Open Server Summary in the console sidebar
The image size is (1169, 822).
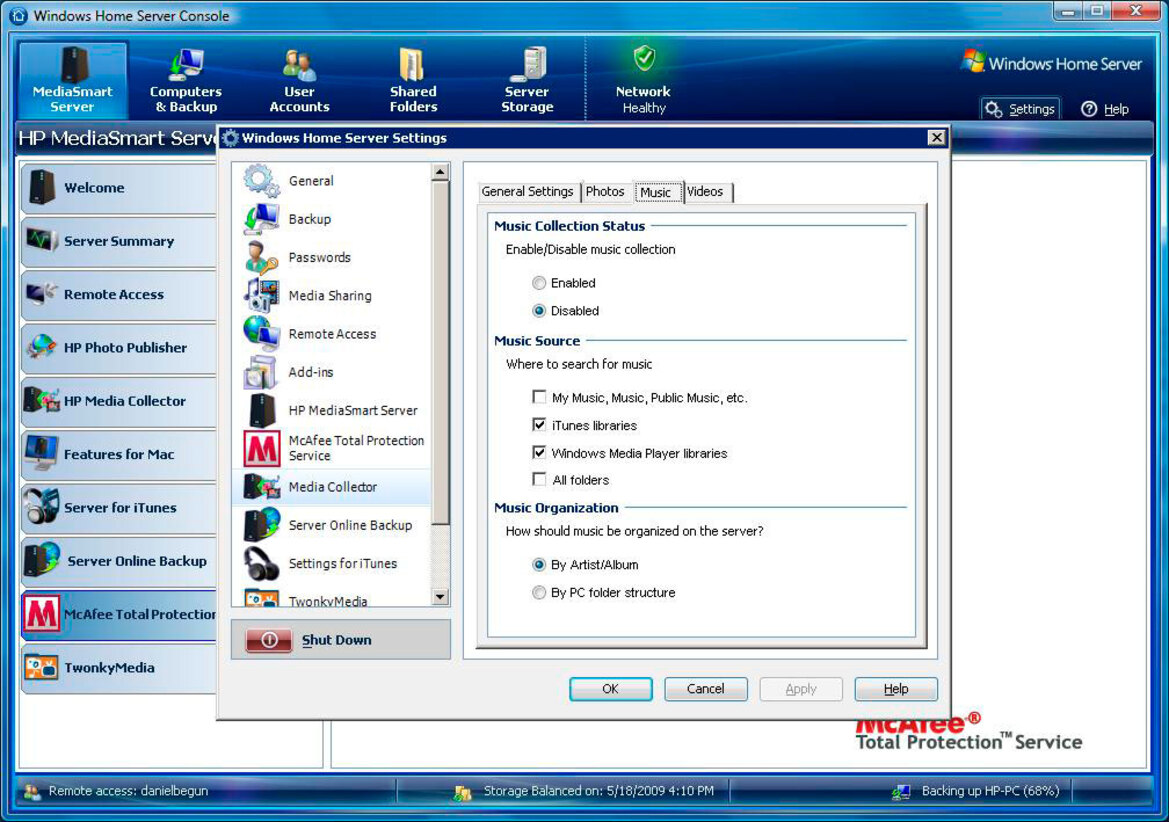tap(119, 241)
